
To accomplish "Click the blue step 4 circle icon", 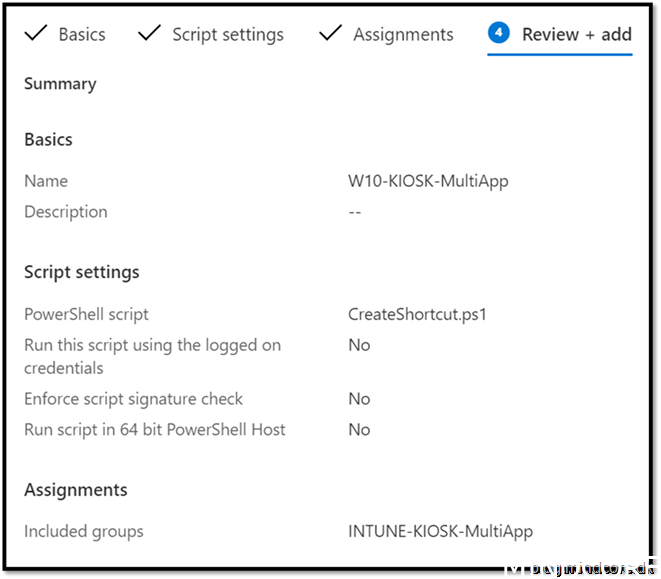I will [498, 33].
